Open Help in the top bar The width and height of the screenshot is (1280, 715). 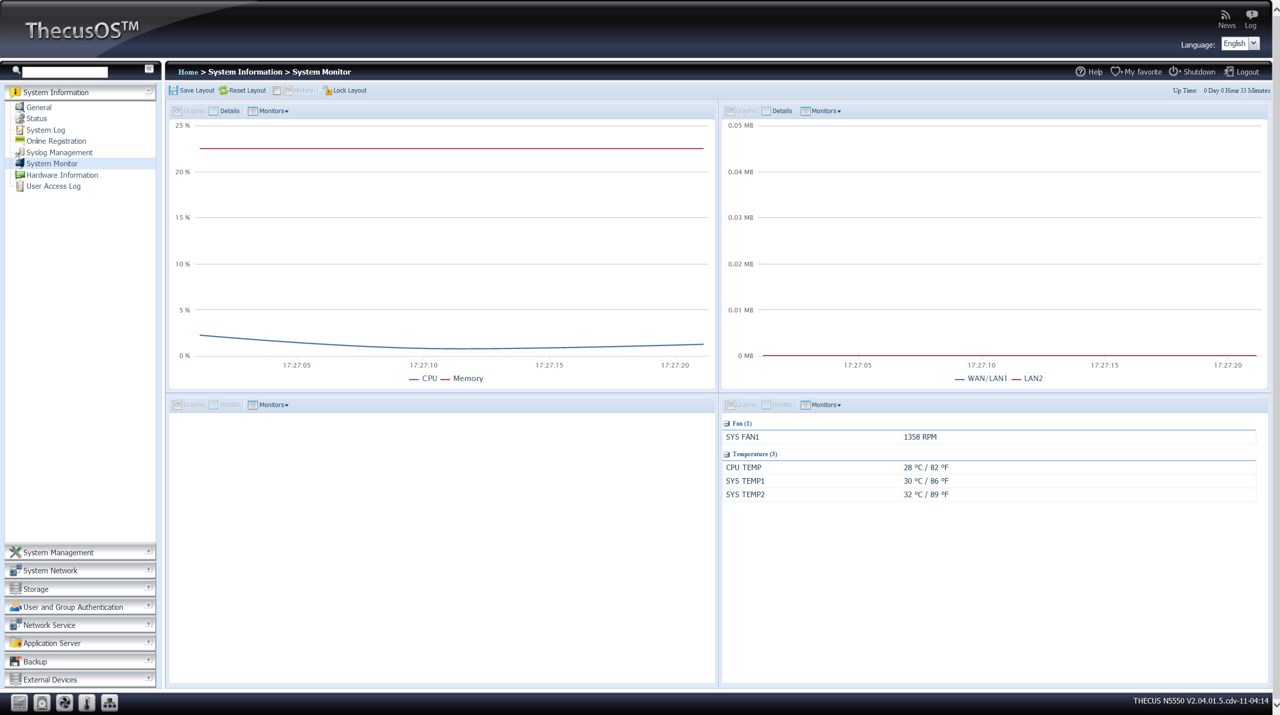(1089, 72)
